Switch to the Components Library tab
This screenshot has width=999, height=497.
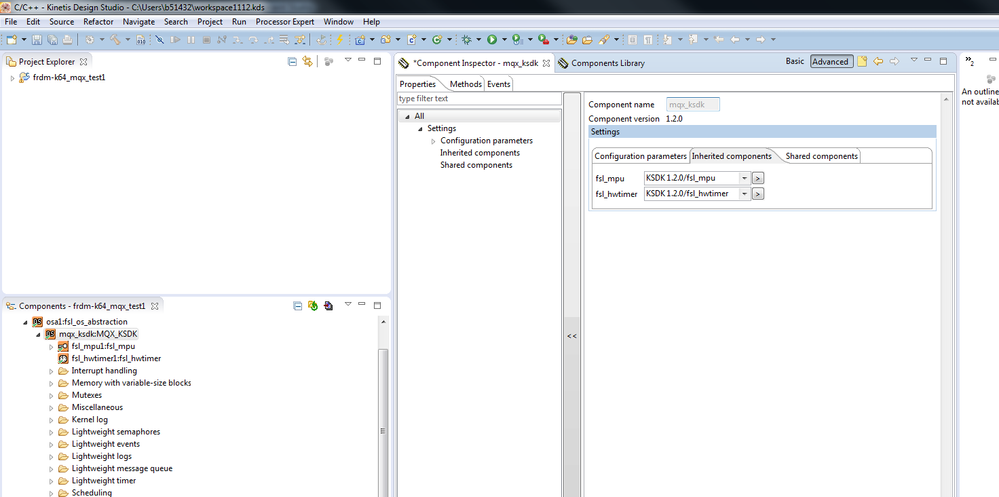tap(601, 63)
